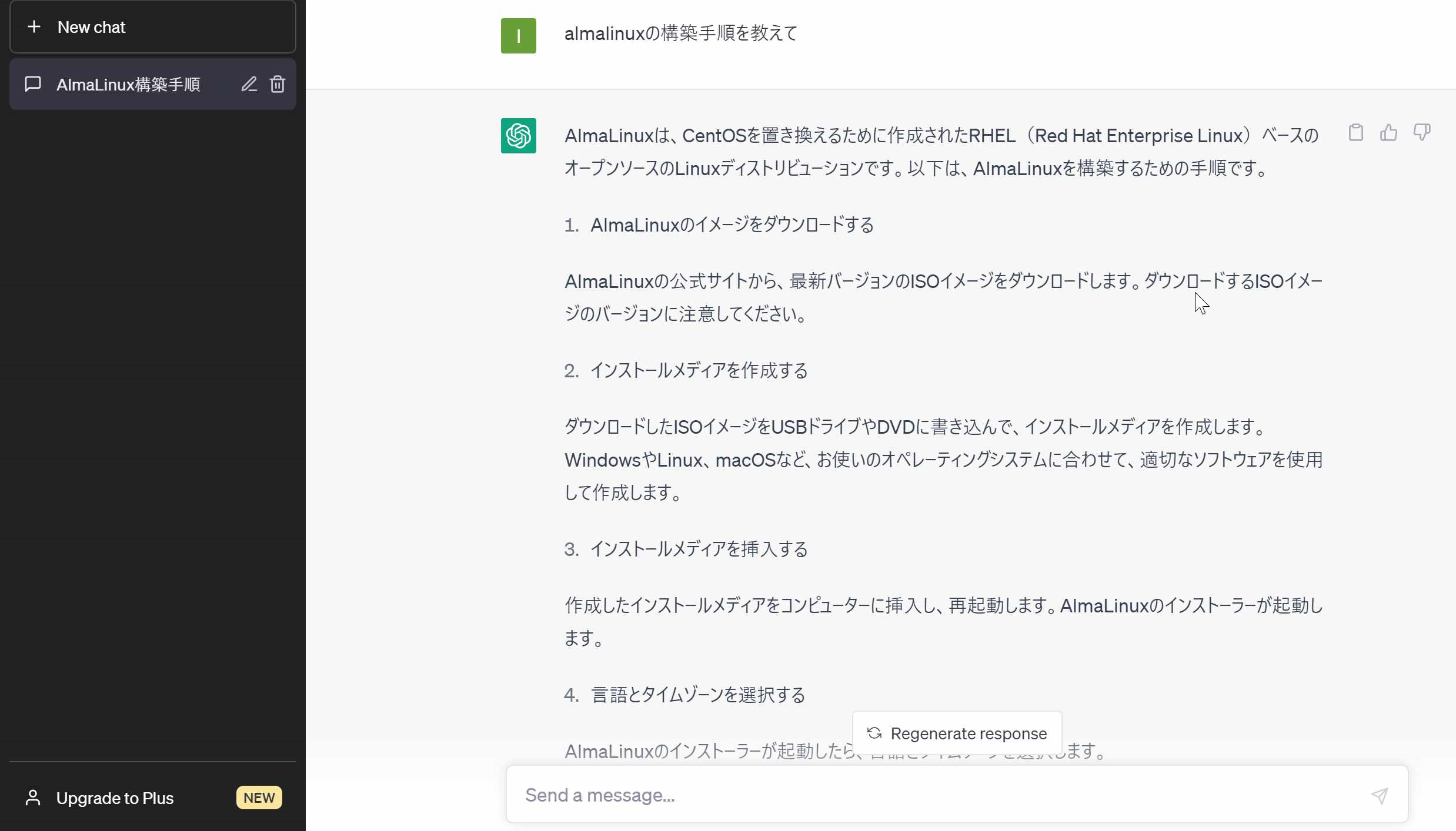The image size is (1456, 831).
Task: Click the intro paragraph mentioning Red Hat Enterprise Linux
Action: 941,152
